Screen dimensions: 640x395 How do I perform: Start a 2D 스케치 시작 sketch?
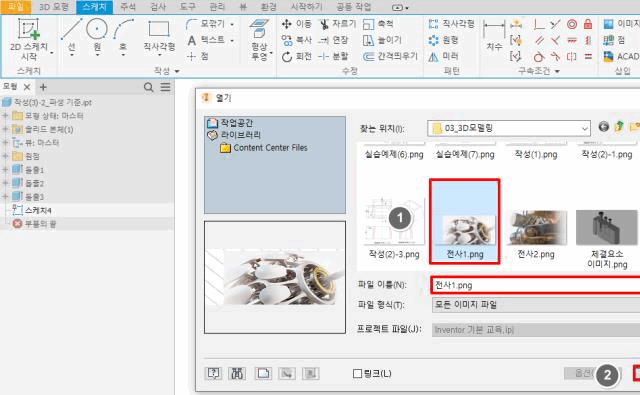[29, 39]
